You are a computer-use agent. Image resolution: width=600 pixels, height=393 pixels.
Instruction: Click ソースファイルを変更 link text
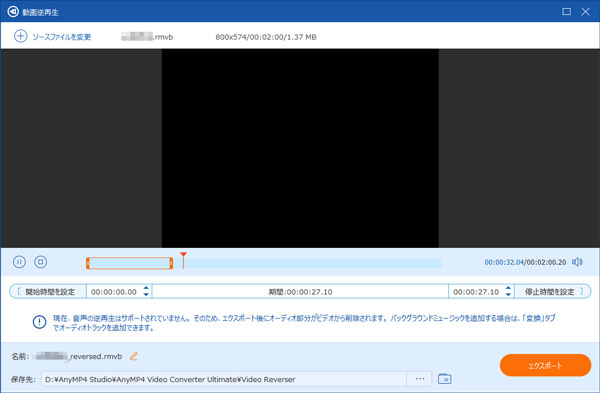62,37
